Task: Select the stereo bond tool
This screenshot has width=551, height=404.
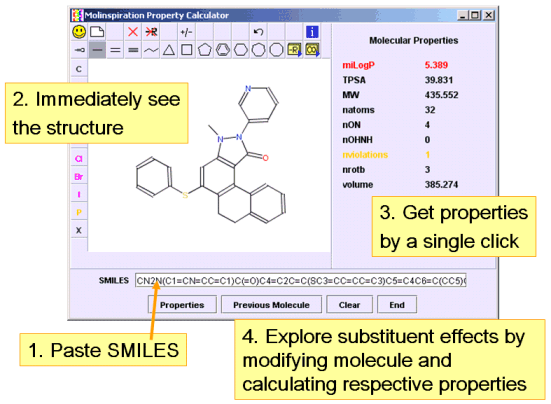Action: tap(79, 50)
